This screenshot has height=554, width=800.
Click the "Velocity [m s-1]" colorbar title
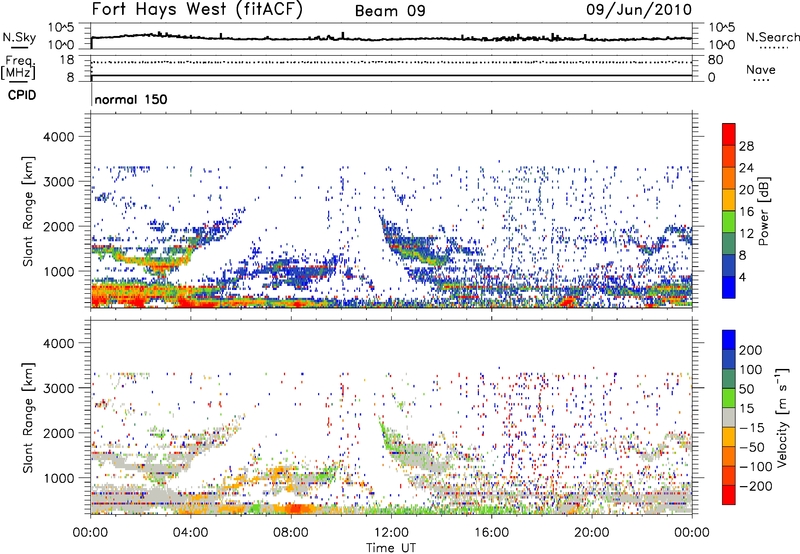click(x=781, y=417)
